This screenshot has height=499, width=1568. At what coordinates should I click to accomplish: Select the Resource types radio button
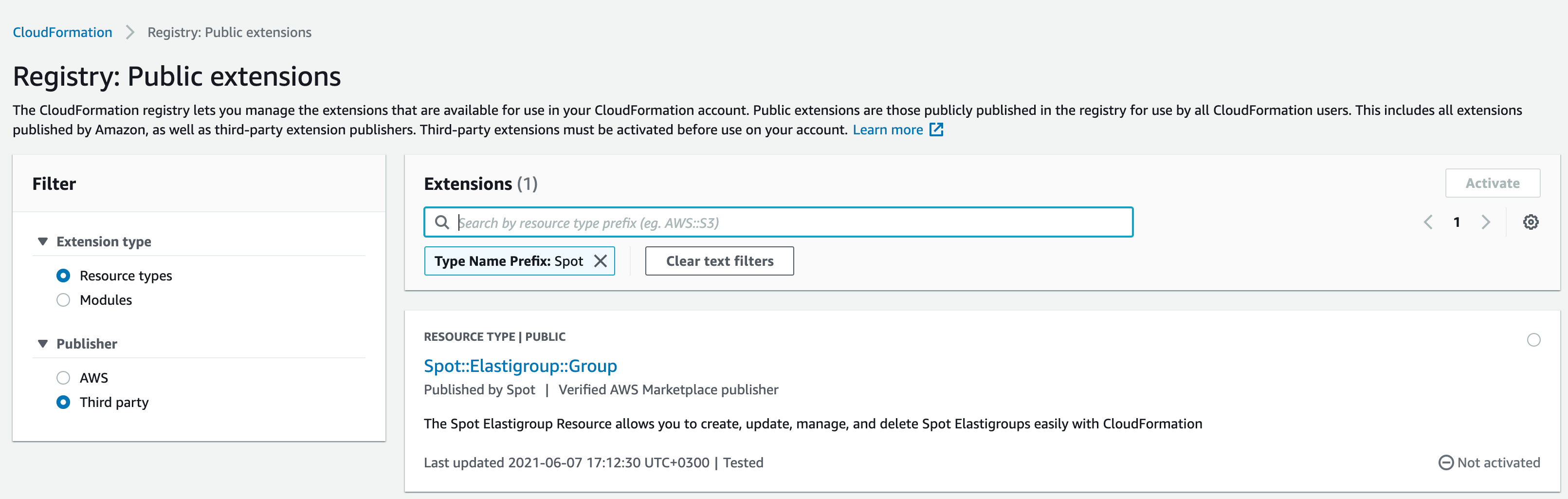[63, 276]
